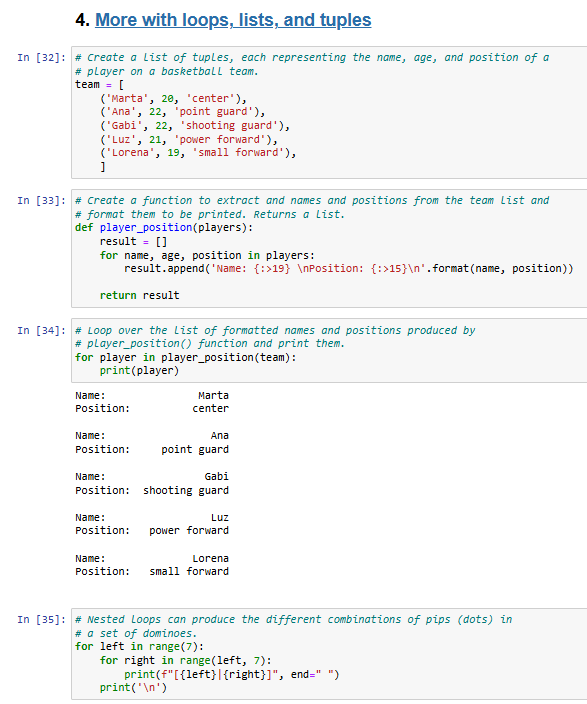The width and height of the screenshot is (587, 704).
Task: Click the comment '# player on a basketball team.'
Action: coord(167,71)
